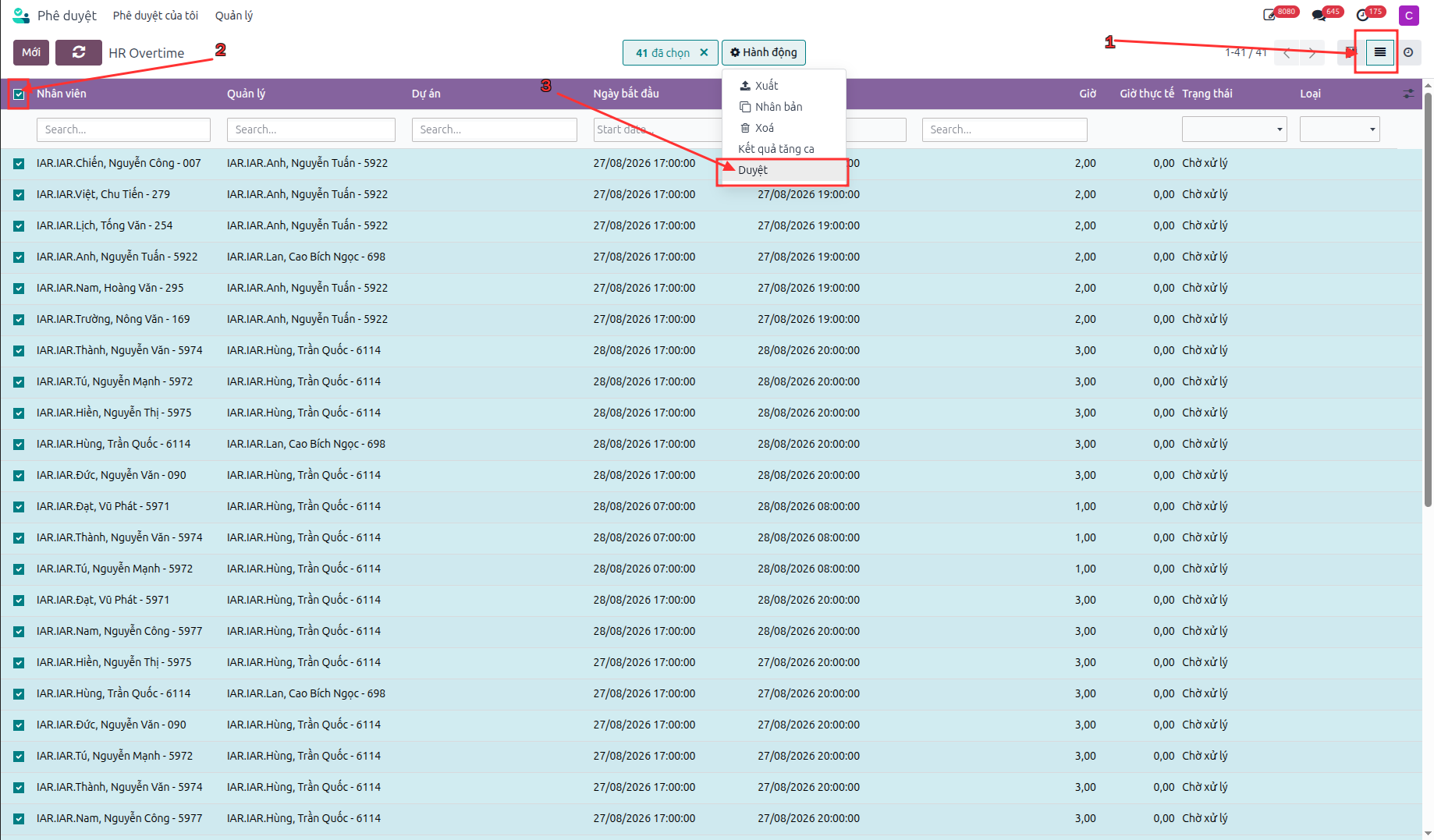The width and height of the screenshot is (1434, 840).
Task: Click the Quản lý column search field
Action: click(x=311, y=129)
